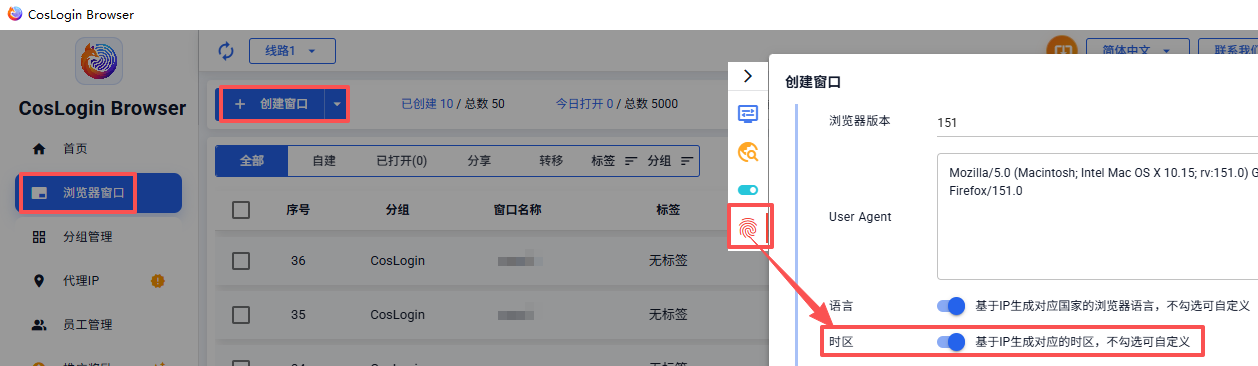This screenshot has height=366, width=1258.
Task: Switch to the 转移 tab
Action: coord(551,160)
